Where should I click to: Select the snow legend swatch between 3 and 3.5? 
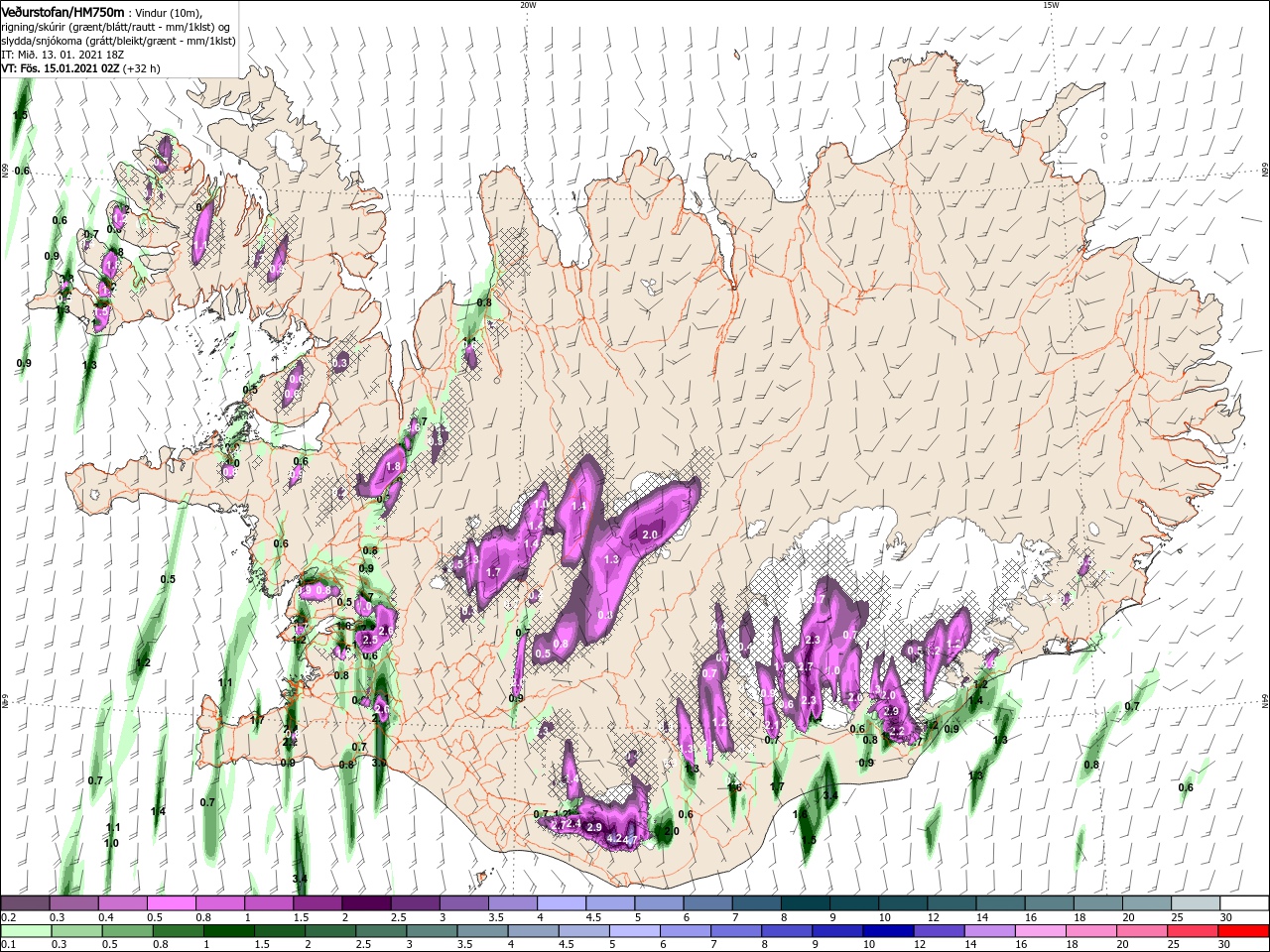point(463,903)
